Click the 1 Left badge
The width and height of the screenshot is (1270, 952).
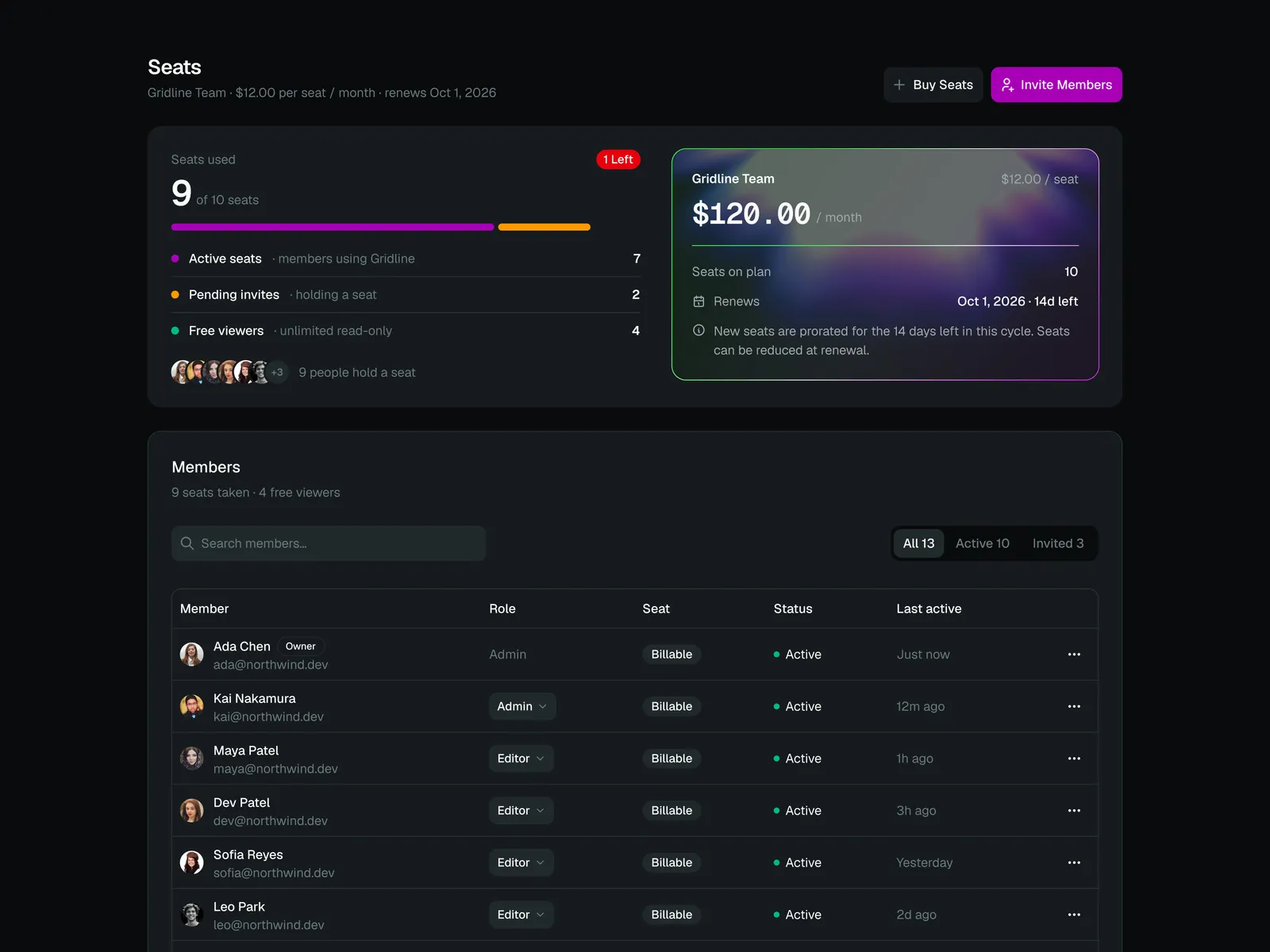[618, 159]
